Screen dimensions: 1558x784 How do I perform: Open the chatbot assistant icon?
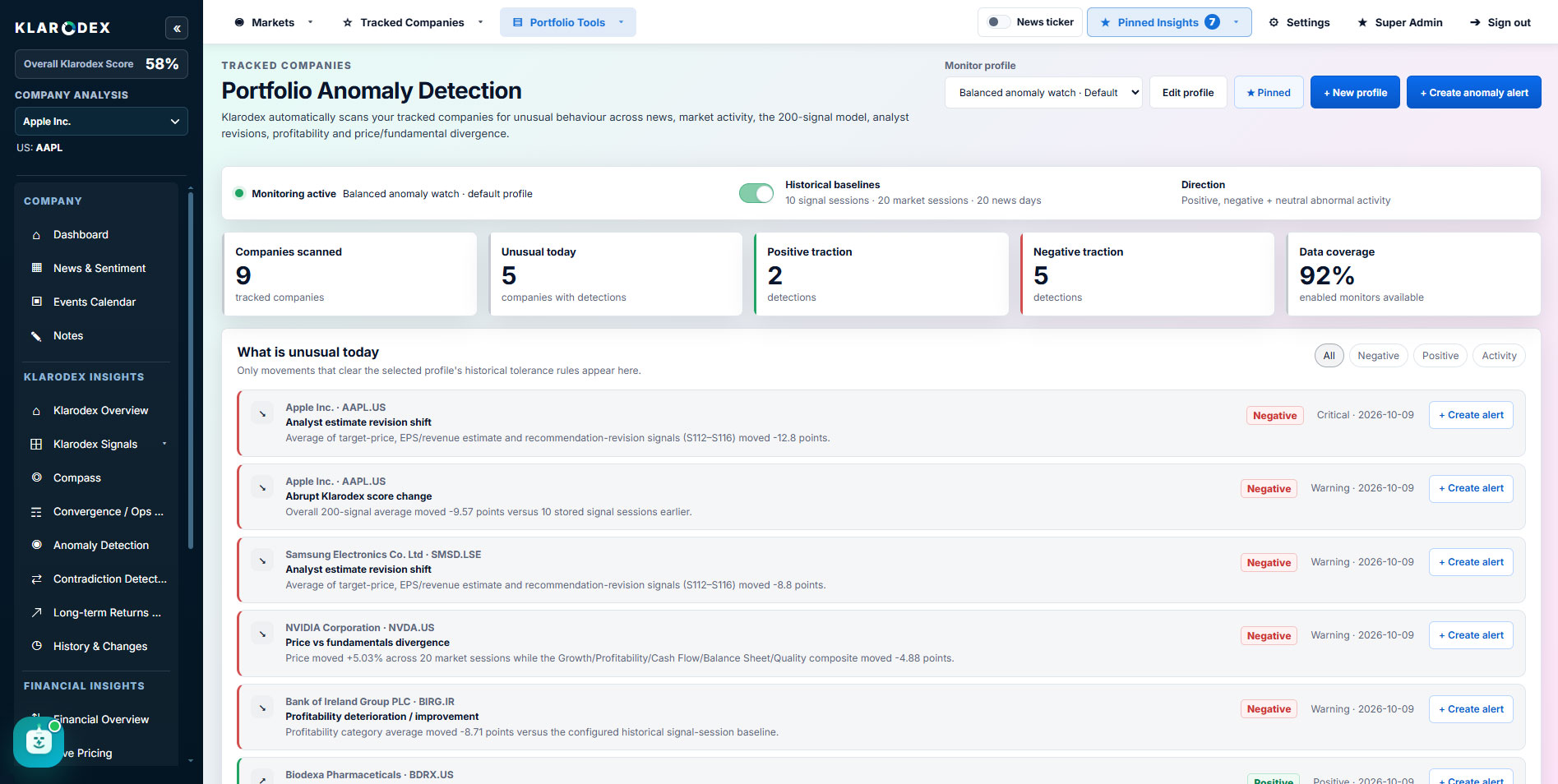[39, 741]
